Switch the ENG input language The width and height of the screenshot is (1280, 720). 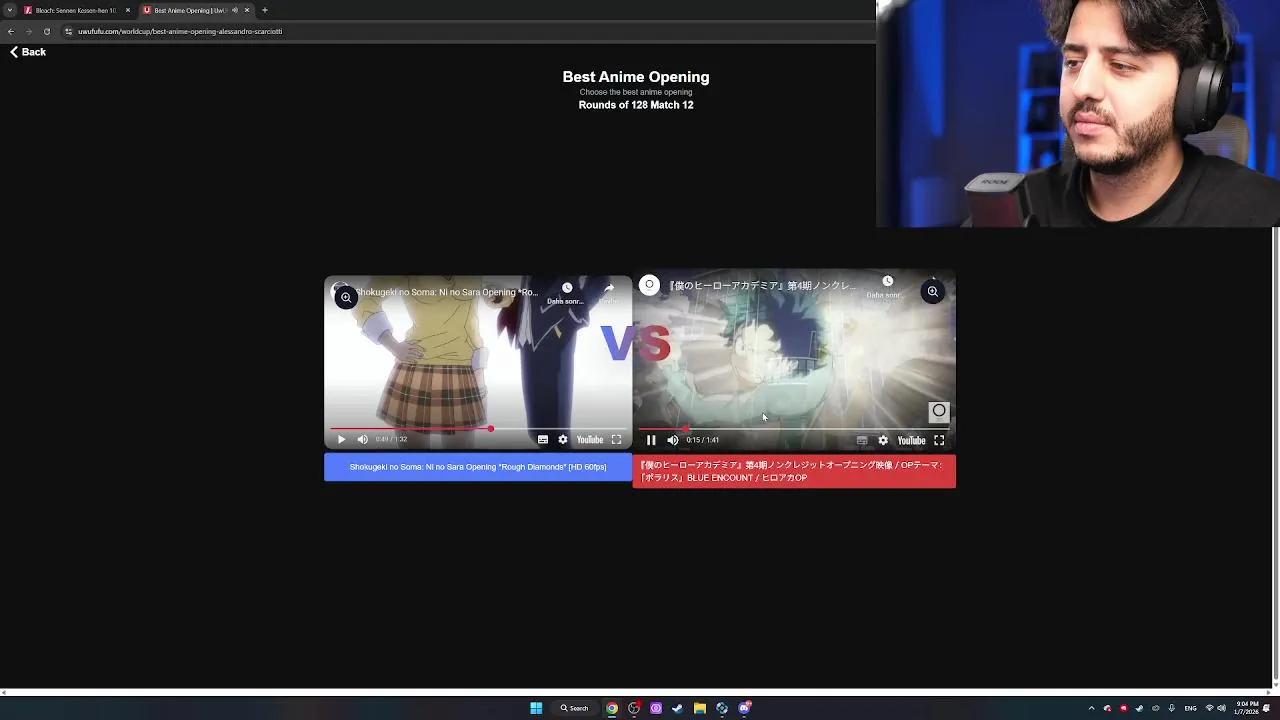pyautogui.click(x=1190, y=708)
